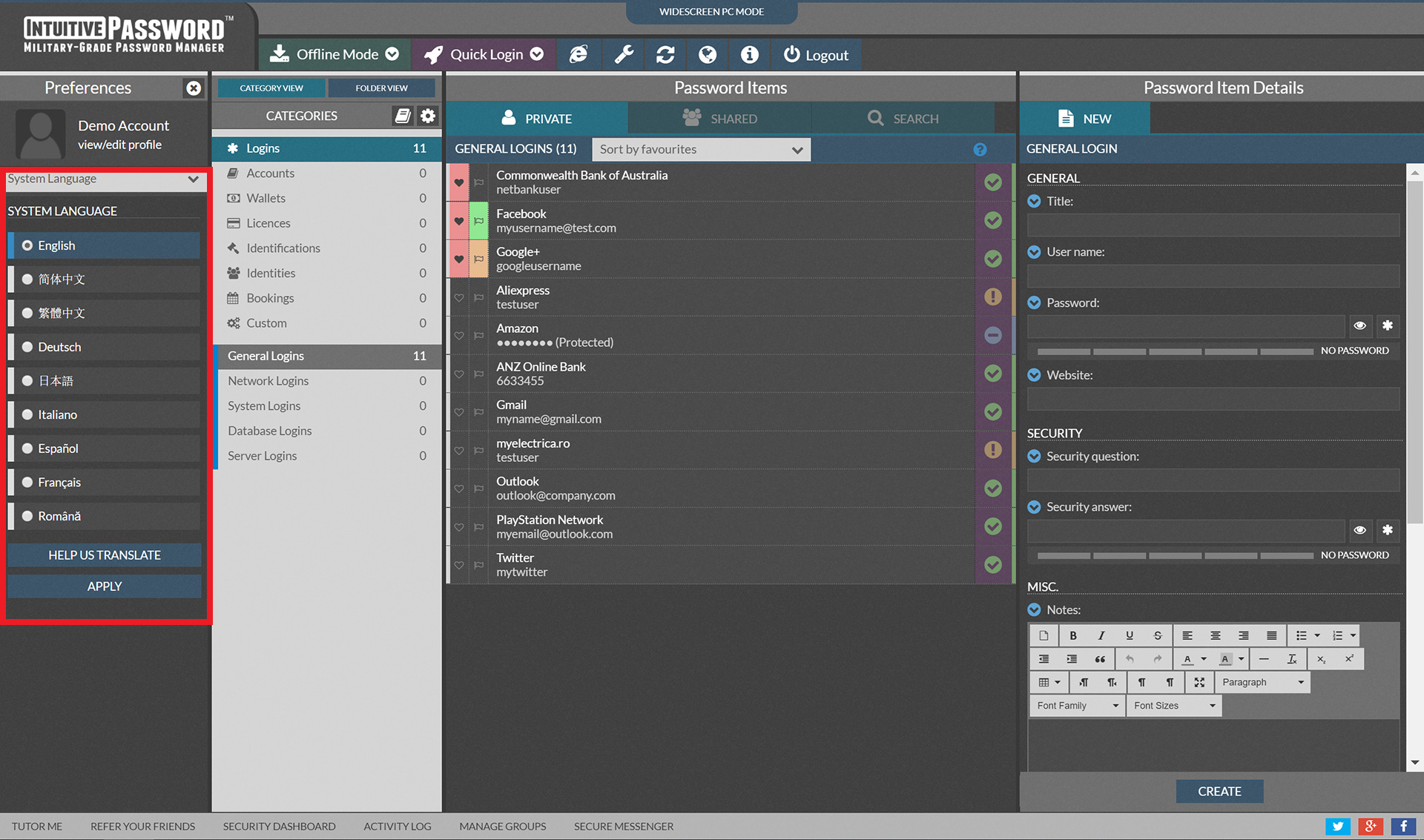The image size is (1424, 840).
Task: Switch to Folder View tab
Action: [381, 87]
